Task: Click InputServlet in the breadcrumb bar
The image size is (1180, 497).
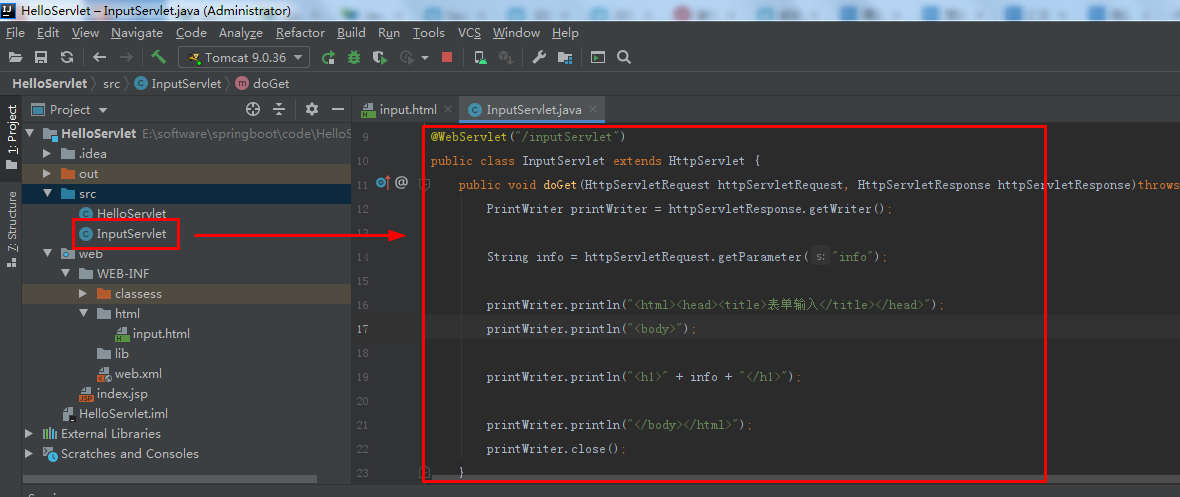Action: [178, 84]
